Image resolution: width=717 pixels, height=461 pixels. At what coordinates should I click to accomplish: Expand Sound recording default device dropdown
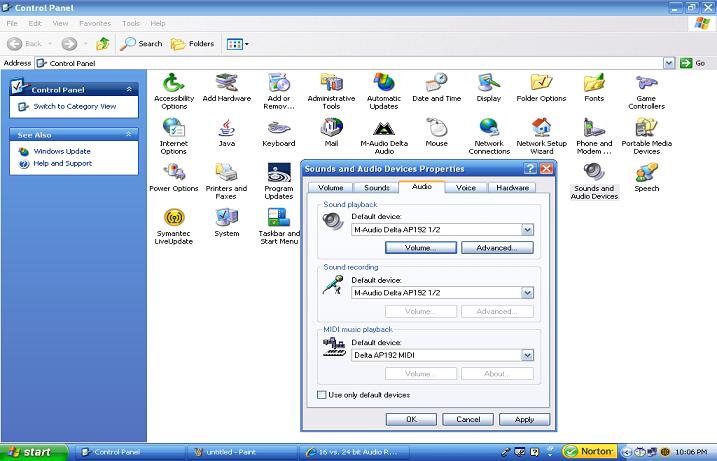click(x=527, y=293)
